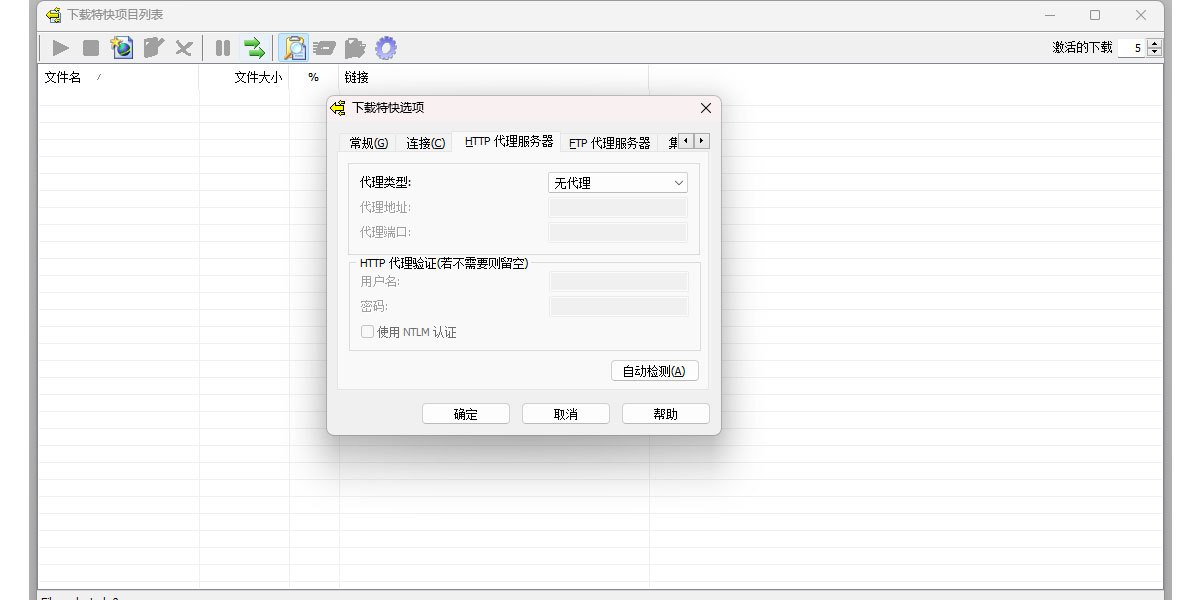Toggle the clipboard monitoring icon
The image size is (1200, 600).
coord(293,47)
